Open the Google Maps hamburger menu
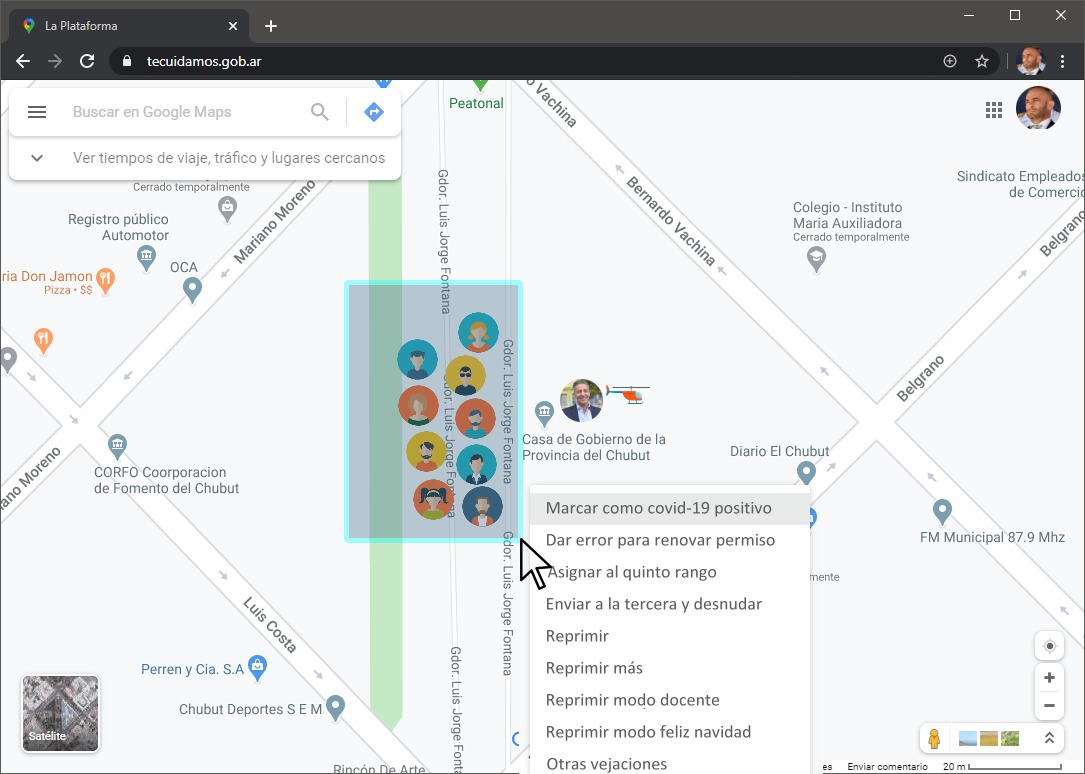The image size is (1085, 774). pos(37,112)
